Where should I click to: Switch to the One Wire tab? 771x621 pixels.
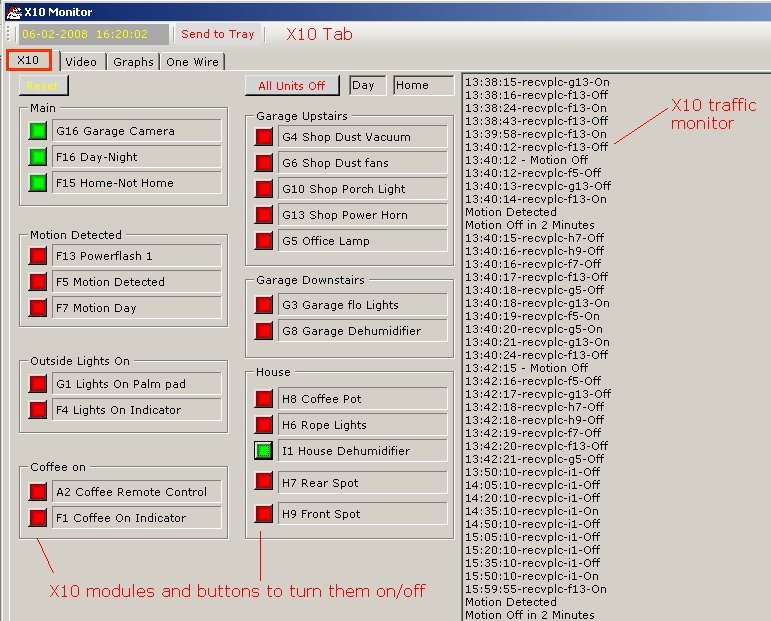[192, 62]
